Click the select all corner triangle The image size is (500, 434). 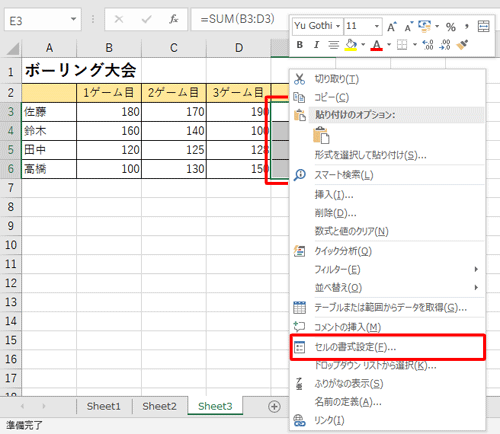click(x=13, y=49)
